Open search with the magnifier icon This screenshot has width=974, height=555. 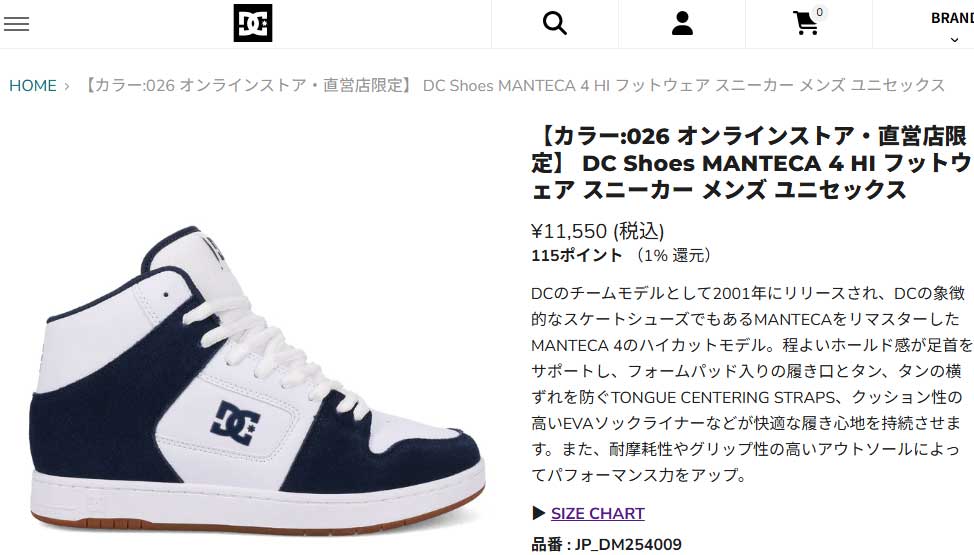[x=554, y=24]
